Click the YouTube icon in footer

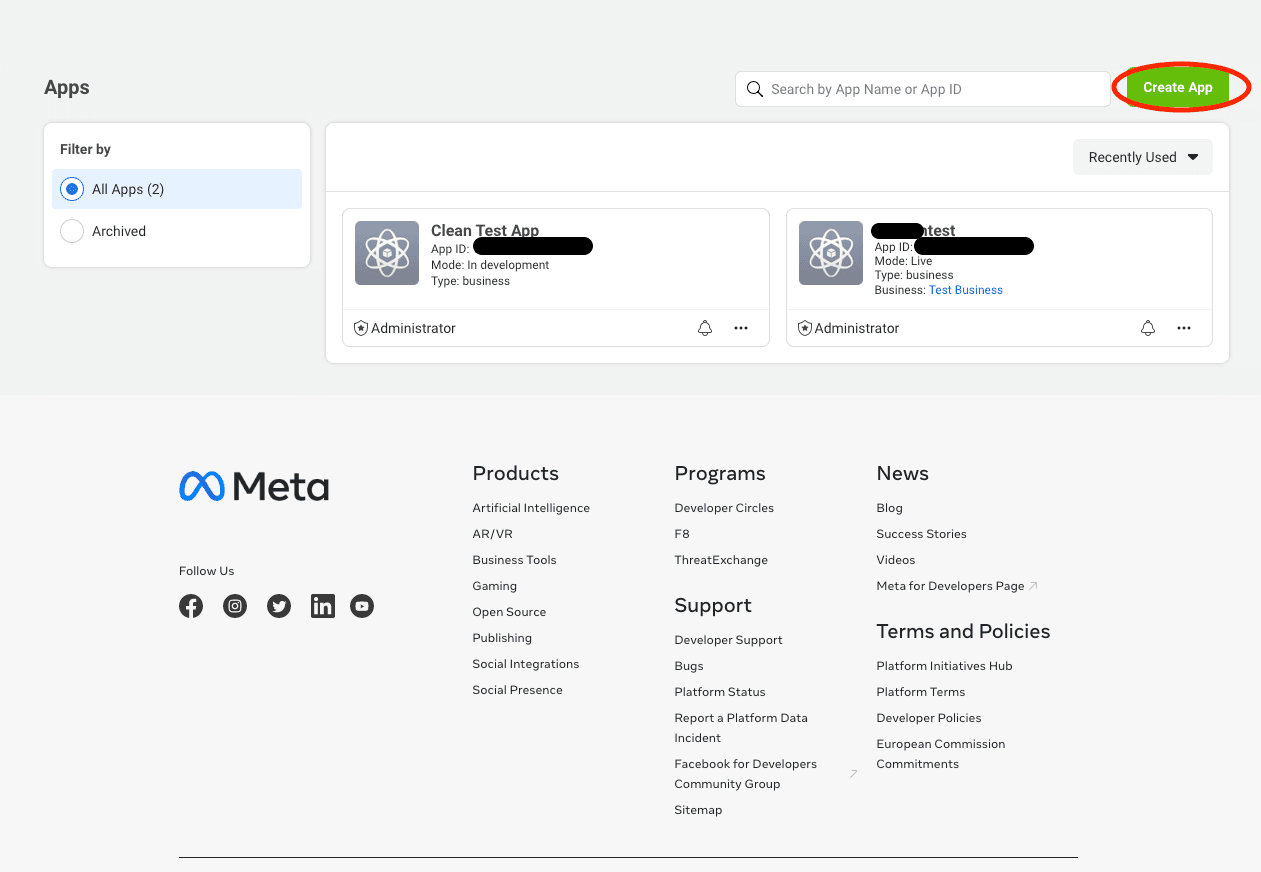click(x=362, y=606)
